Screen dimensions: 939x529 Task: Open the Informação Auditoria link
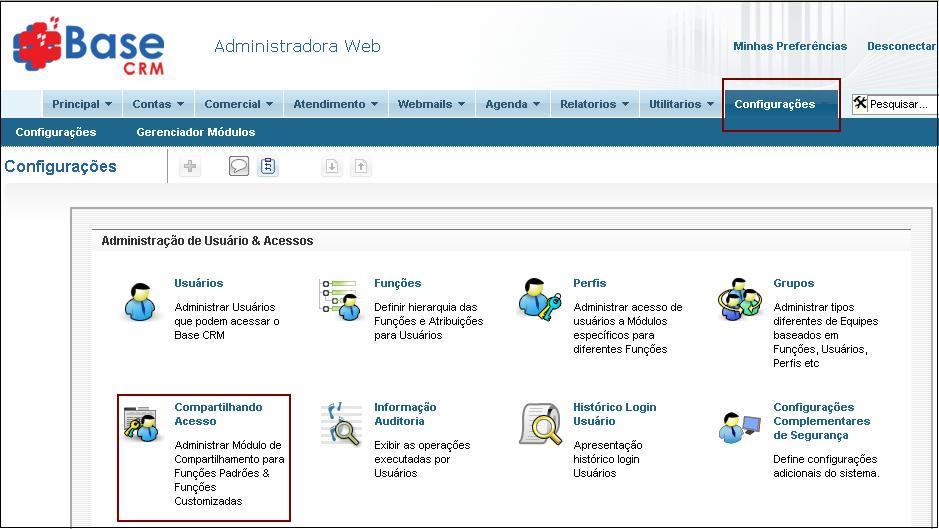click(x=405, y=414)
